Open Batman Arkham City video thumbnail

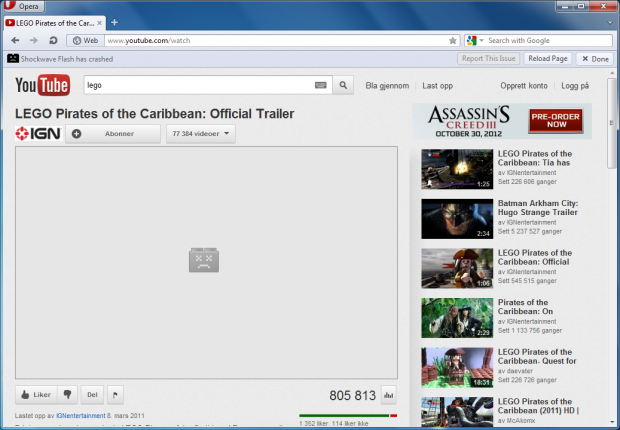pos(456,218)
